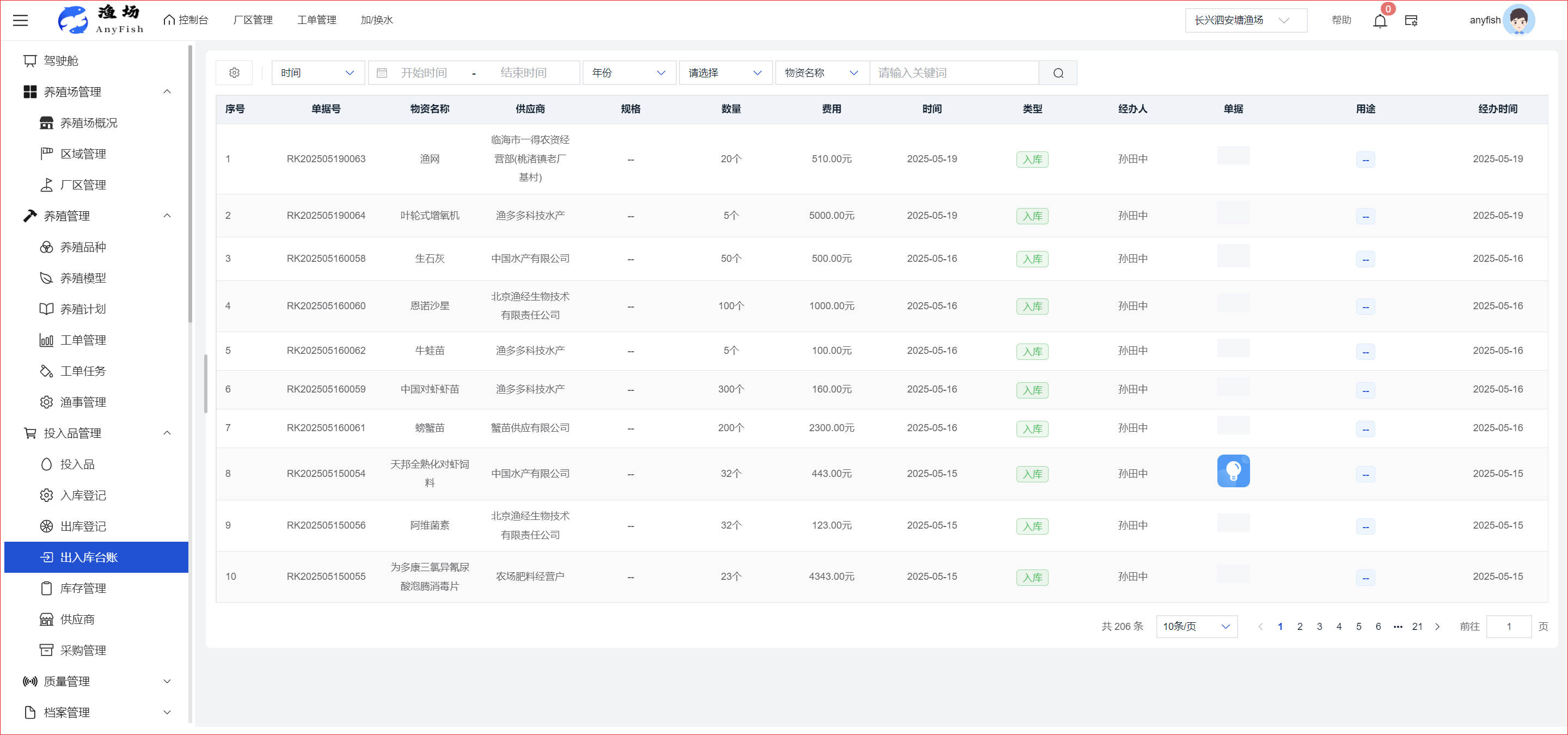Open 加/换水 top menu item
Viewport: 1568px width, 735px height.
pyautogui.click(x=376, y=20)
